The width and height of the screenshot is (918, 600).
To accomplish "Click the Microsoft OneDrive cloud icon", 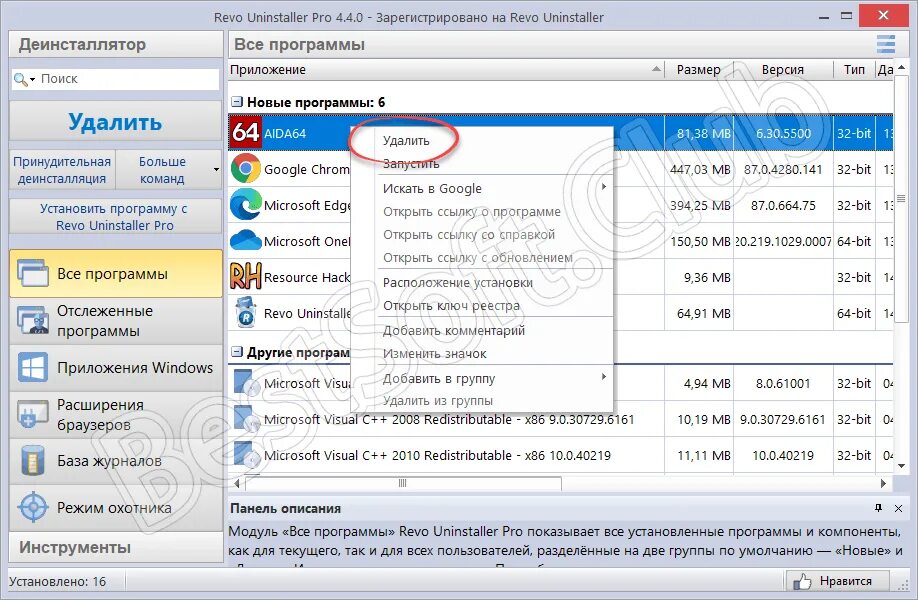I will pos(245,241).
